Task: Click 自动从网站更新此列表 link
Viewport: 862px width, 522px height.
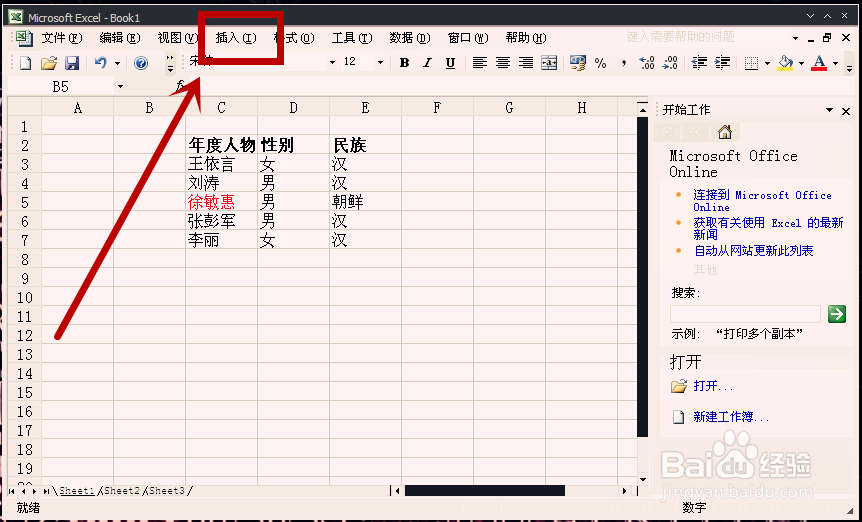Action: 753,251
